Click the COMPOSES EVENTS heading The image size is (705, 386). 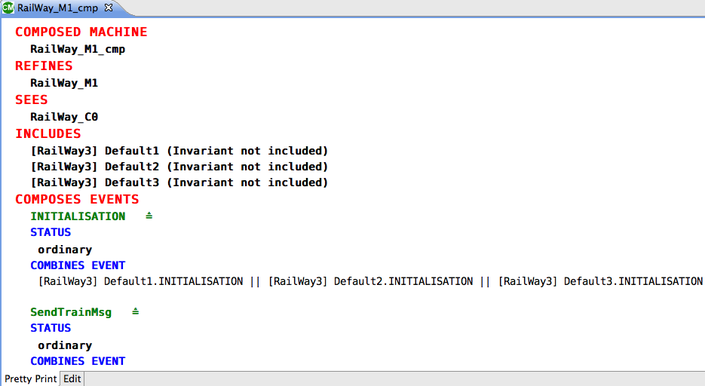point(77,200)
